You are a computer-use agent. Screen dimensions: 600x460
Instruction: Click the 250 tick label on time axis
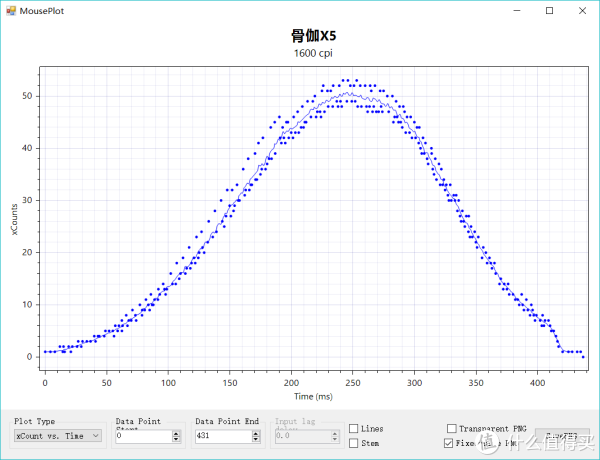(352, 383)
